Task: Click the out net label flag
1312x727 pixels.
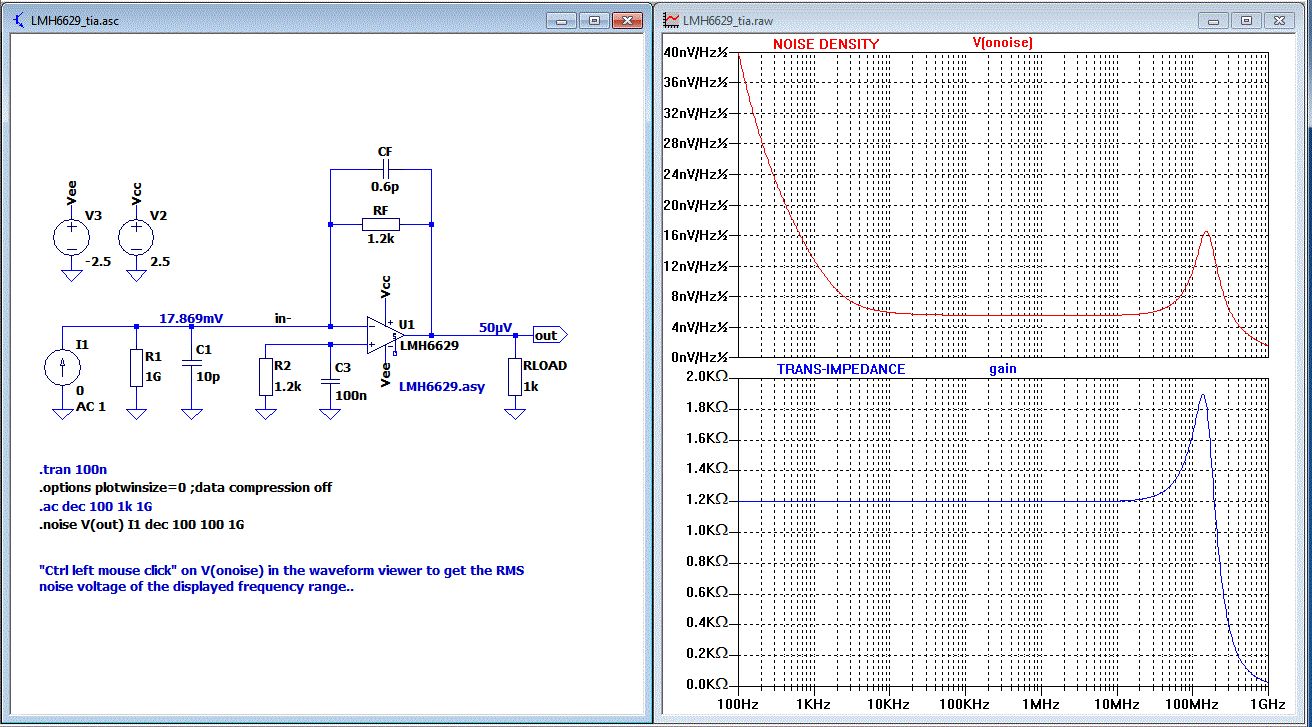Action: point(549,335)
